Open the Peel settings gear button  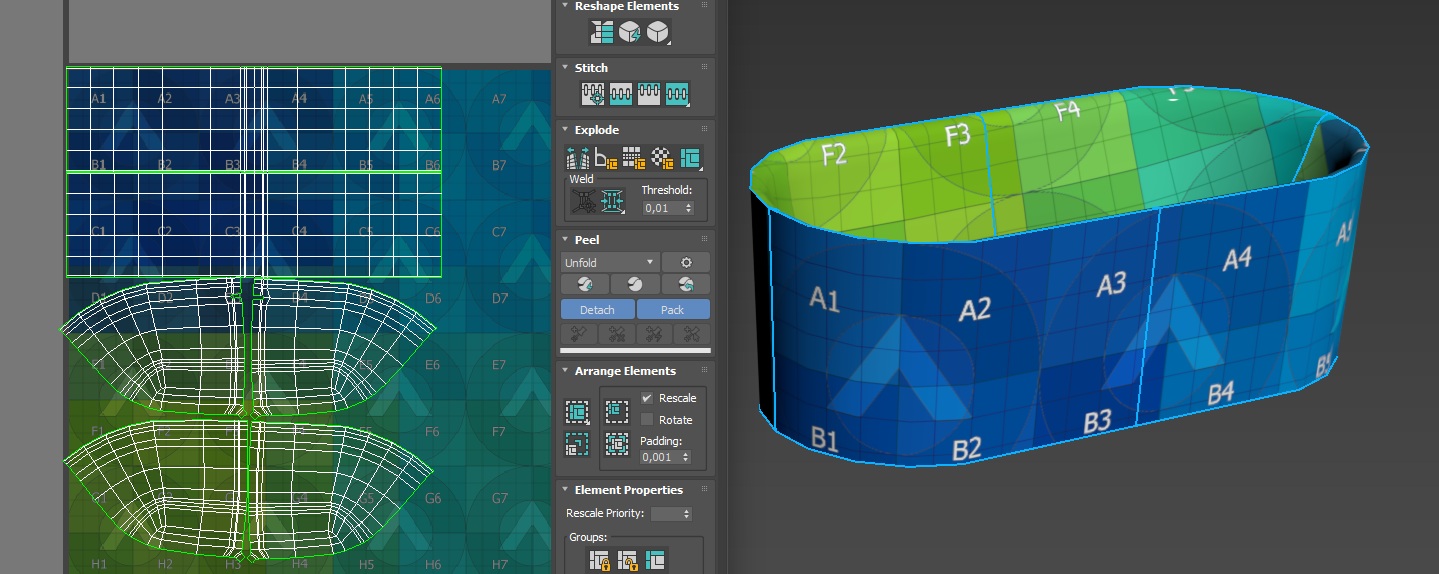tap(686, 262)
